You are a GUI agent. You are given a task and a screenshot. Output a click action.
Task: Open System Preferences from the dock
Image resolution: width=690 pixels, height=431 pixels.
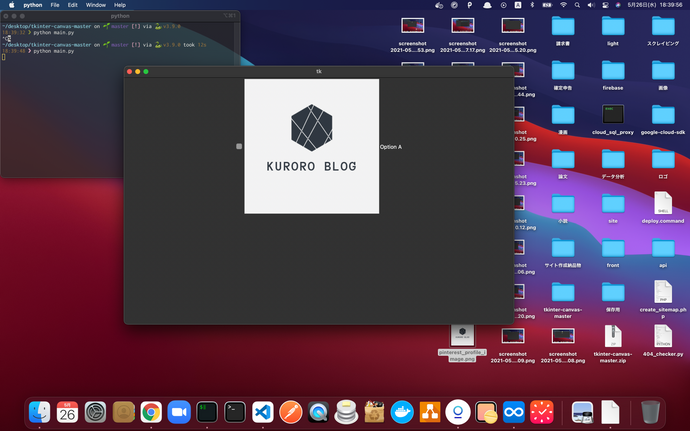[95, 413]
